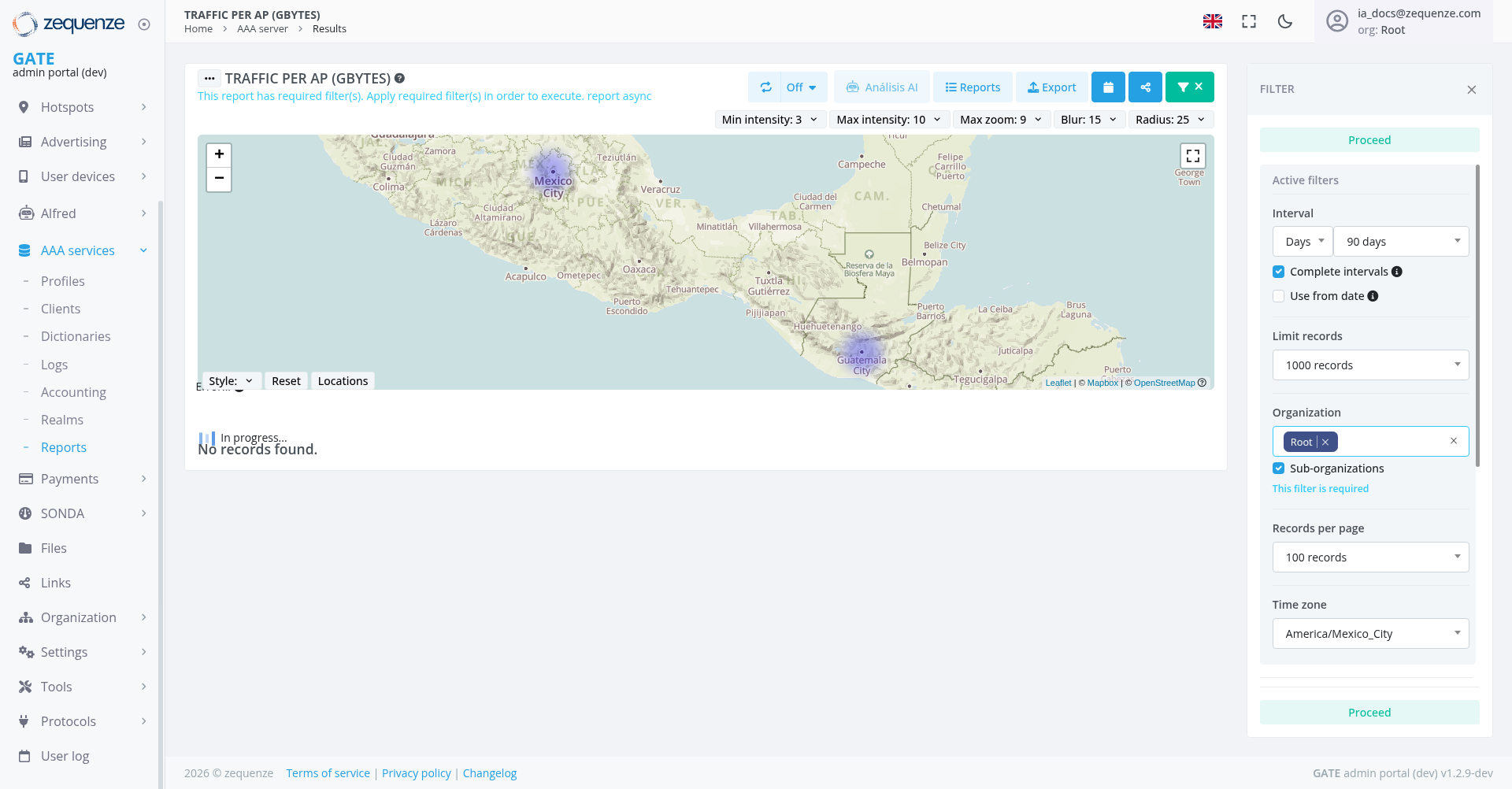
Task: Open Min intensity dropdown
Action: pyautogui.click(x=770, y=120)
